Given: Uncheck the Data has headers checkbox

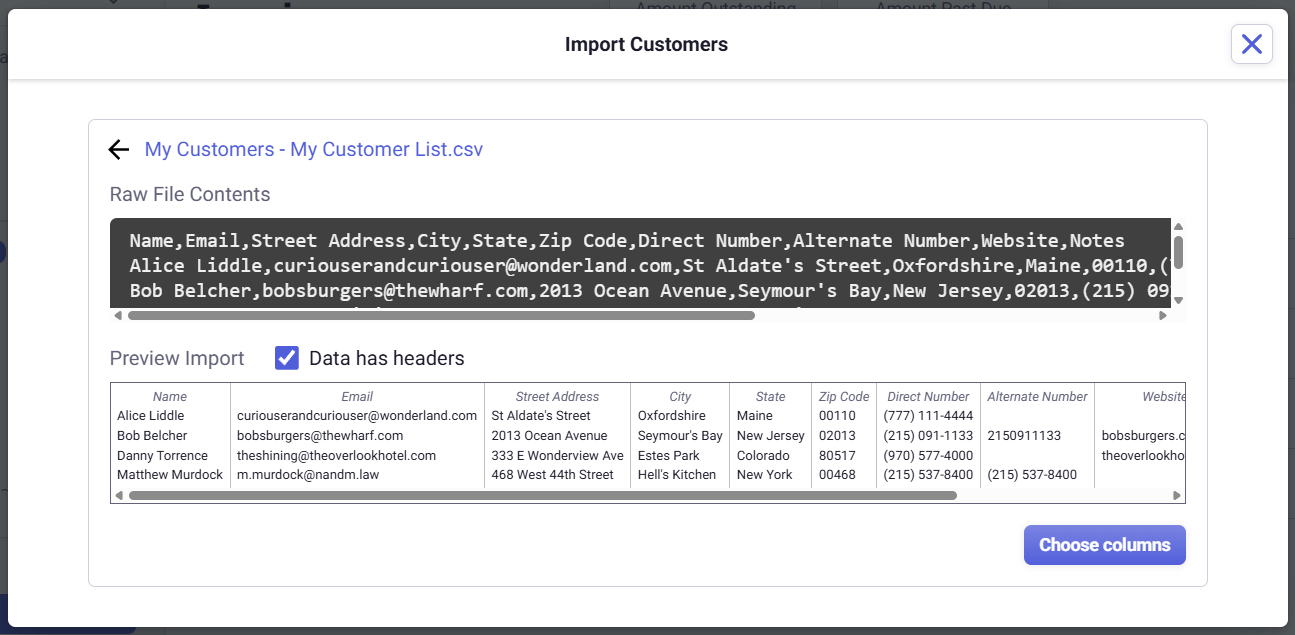Looking at the screenshot, I should [x=287, y=358].
